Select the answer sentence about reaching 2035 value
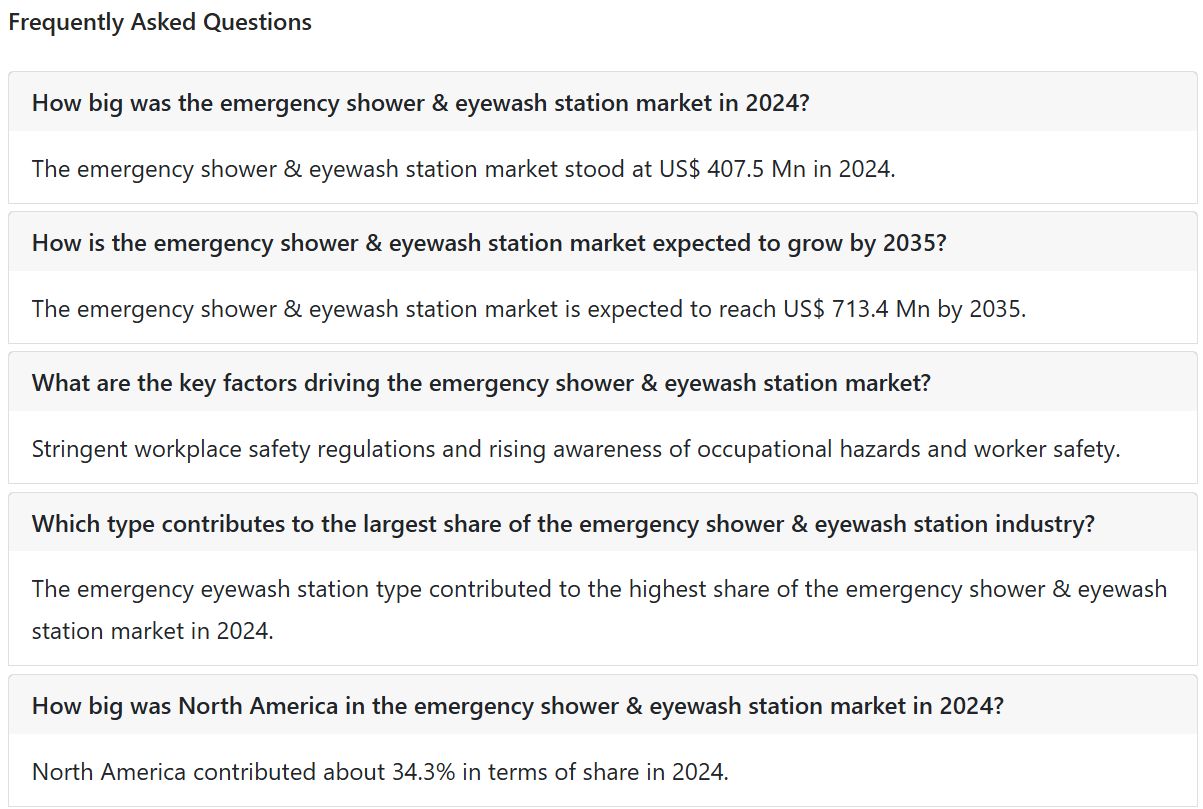The height and width of the screenshot is (809, 1203). pyautogui.click(x=529, y=308)
